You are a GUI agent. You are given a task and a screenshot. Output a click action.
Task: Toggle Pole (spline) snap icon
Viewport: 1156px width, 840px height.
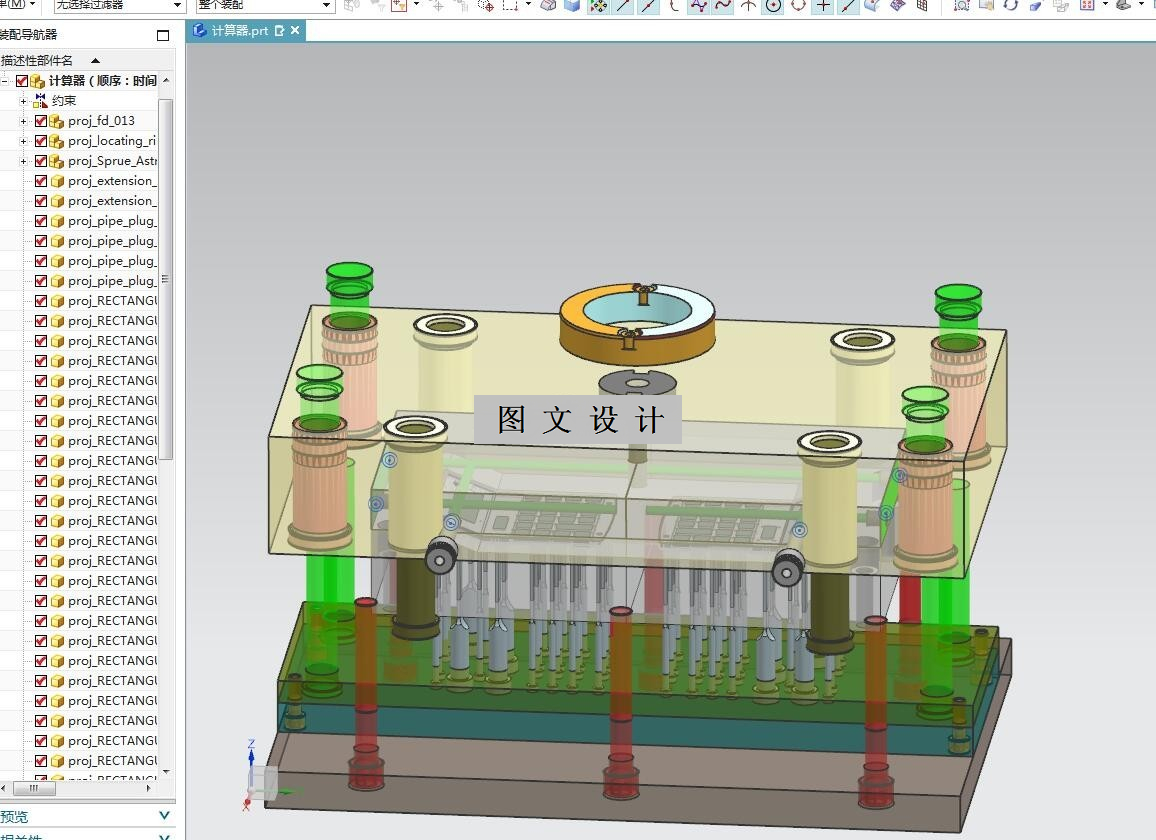point(697,5)
